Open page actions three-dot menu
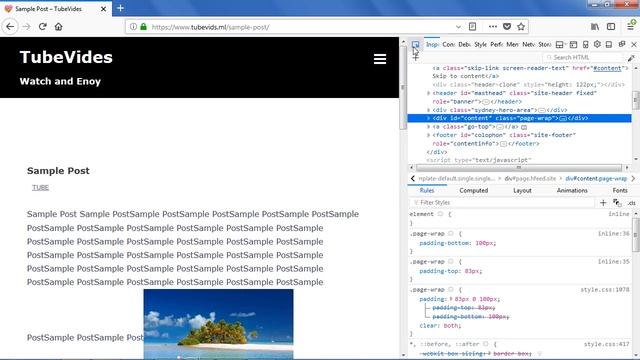The width and height of the screenshot is (640, 360). pos(493,27)
